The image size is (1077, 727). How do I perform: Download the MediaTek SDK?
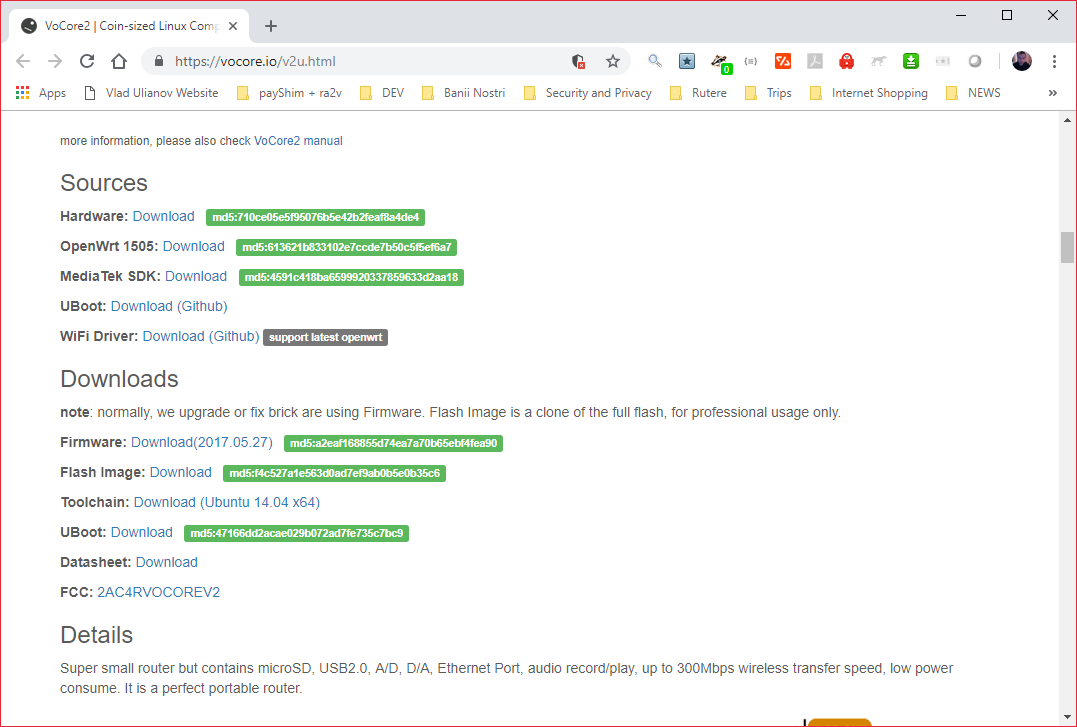[196, 276]
